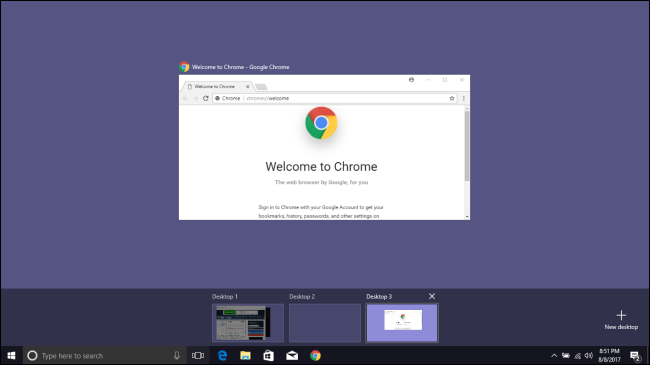Image resolution: width=650 pixels, height=365 pixels.
Task: Open a new tab in Chrome
Action: [261, 87]
